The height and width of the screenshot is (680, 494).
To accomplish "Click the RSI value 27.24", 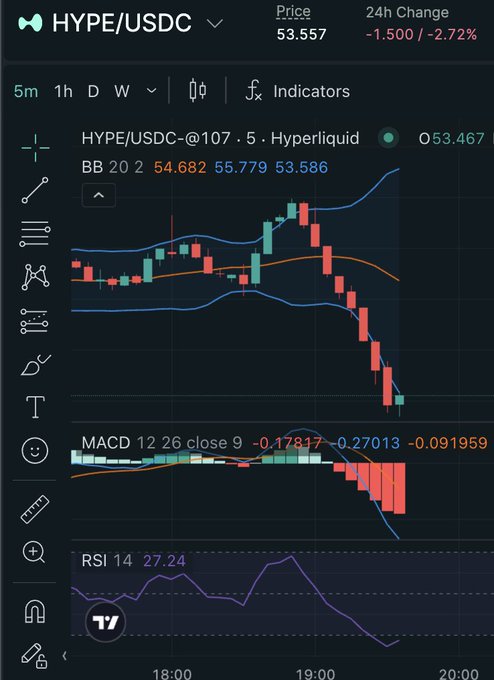I will point(164,561).
